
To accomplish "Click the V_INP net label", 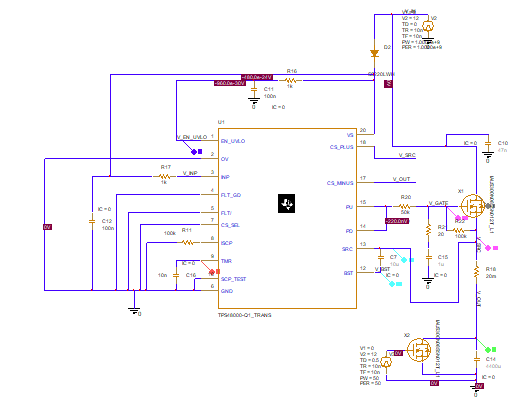I will tap(190, 173).
